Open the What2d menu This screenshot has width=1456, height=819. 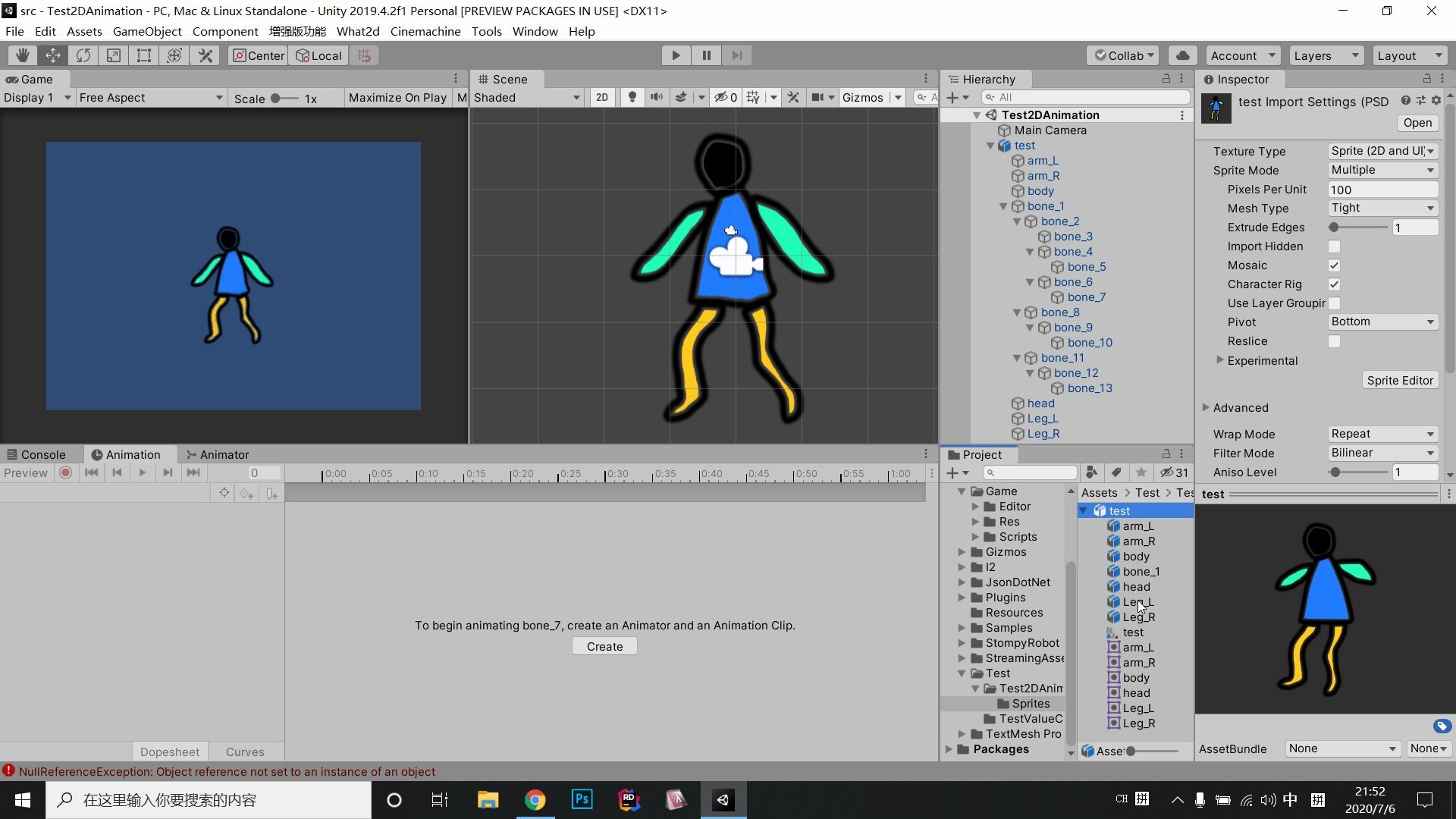point(358,31)
